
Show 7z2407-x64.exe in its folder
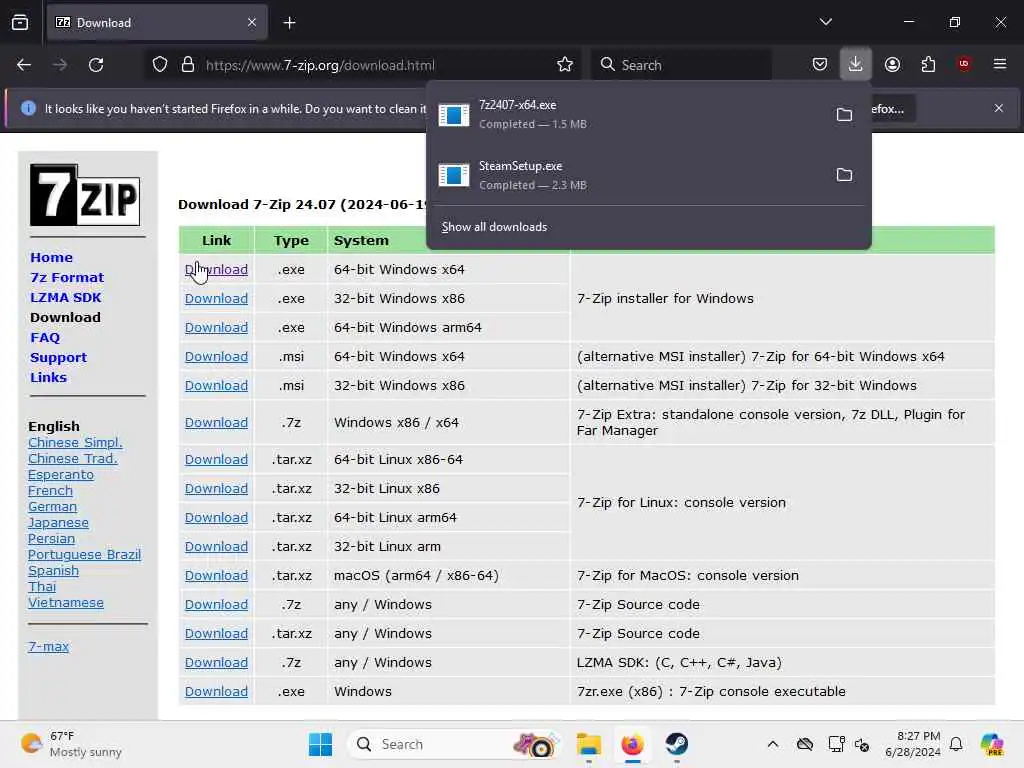tap(844, 114)
